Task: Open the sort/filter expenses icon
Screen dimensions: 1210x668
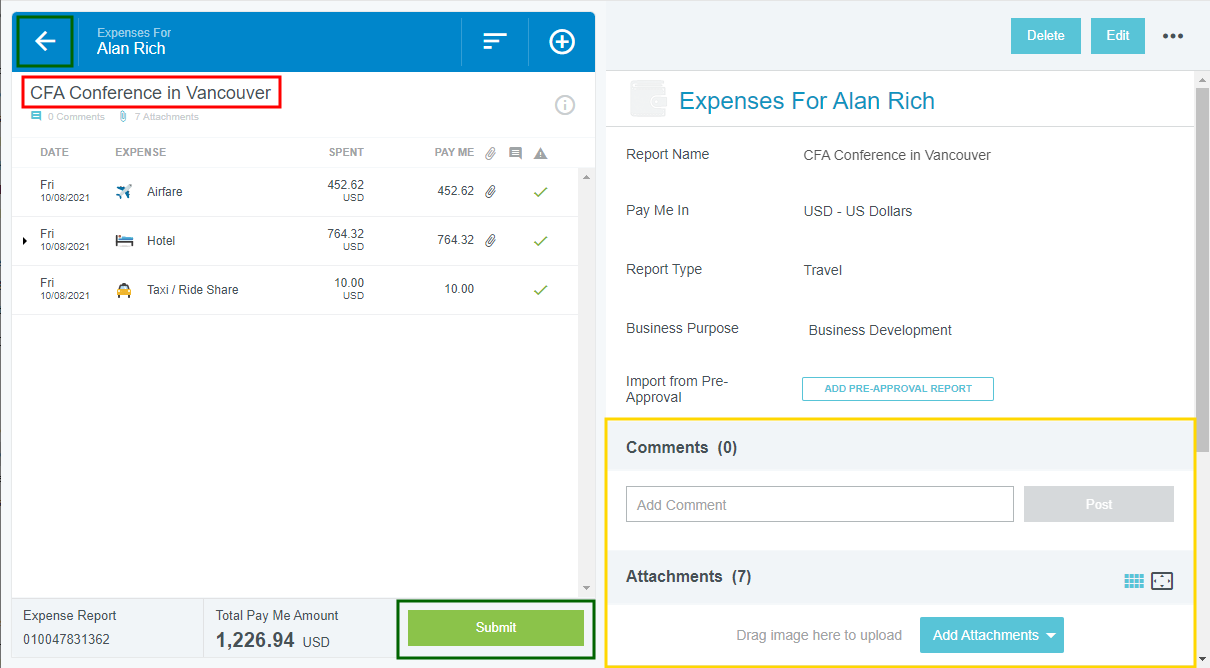Action: point(495,41)
